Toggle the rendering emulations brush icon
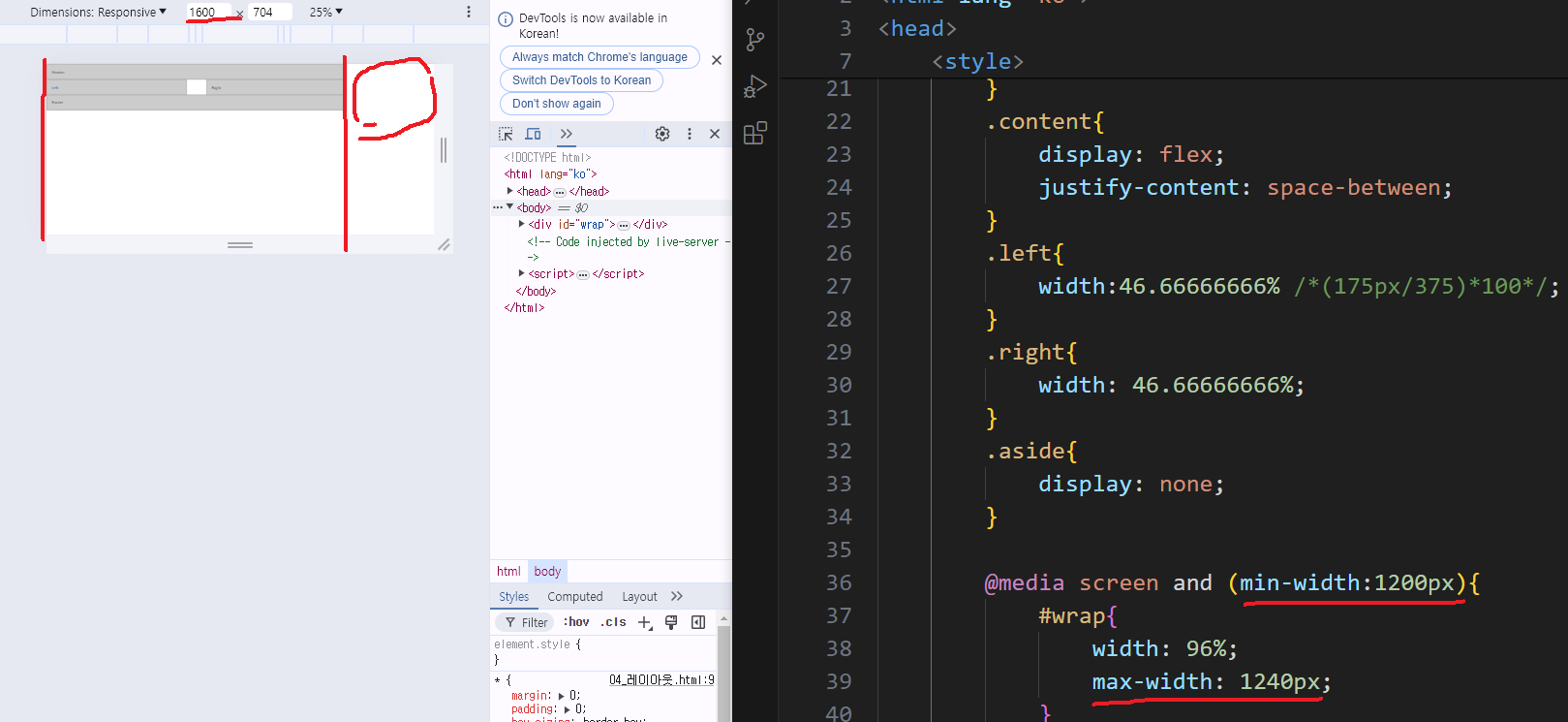The height and width of the screenshot is (722, 1568). coord(671,622)
